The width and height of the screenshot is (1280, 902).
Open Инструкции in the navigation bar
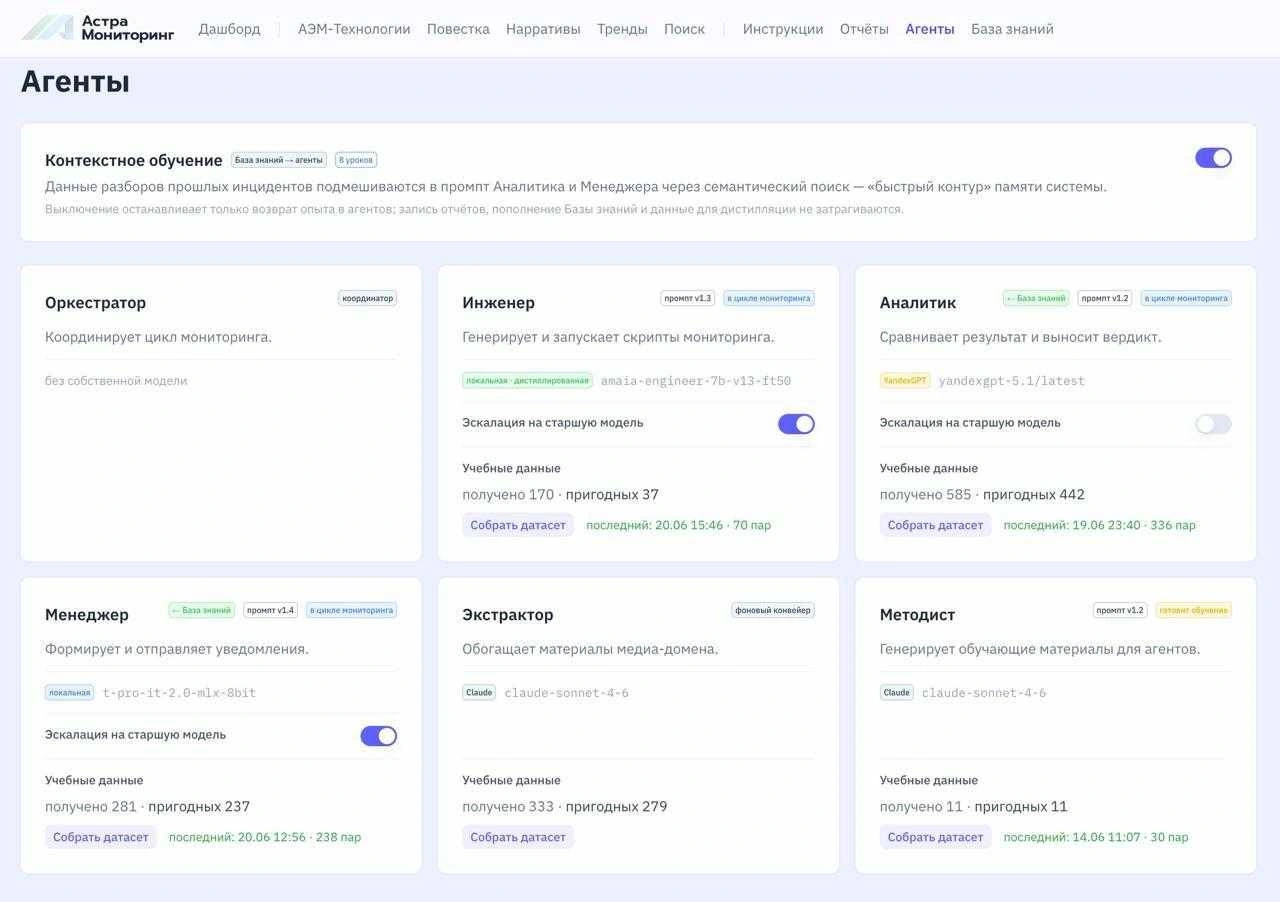783,29
